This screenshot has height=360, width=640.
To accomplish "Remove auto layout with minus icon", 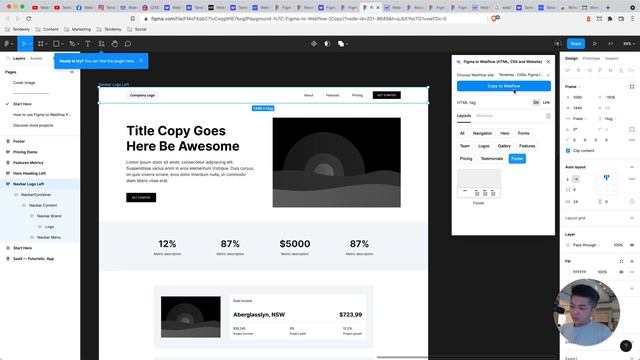I will pos(632,167).
